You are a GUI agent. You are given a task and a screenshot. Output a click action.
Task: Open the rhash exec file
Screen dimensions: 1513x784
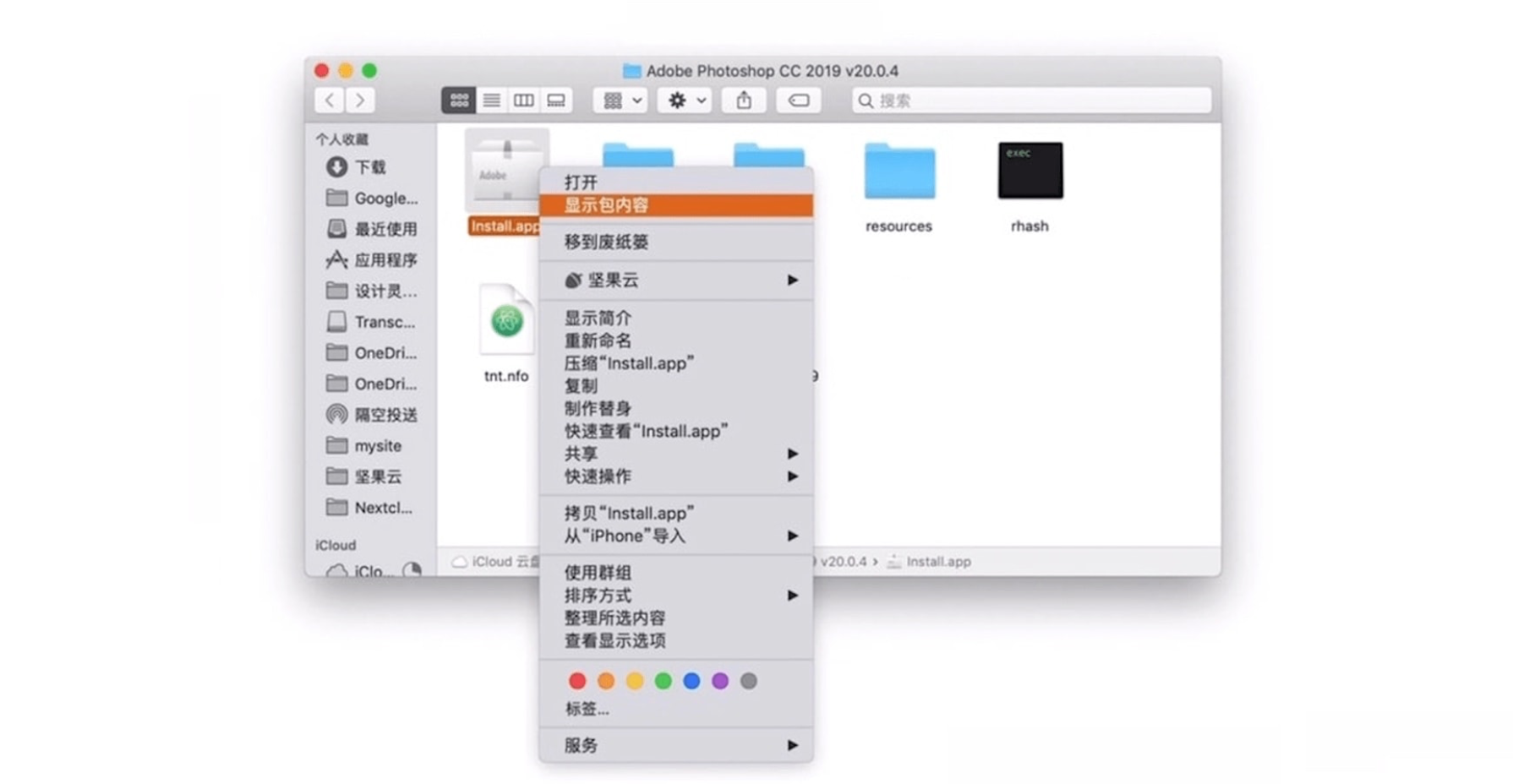coord(1030,171)
